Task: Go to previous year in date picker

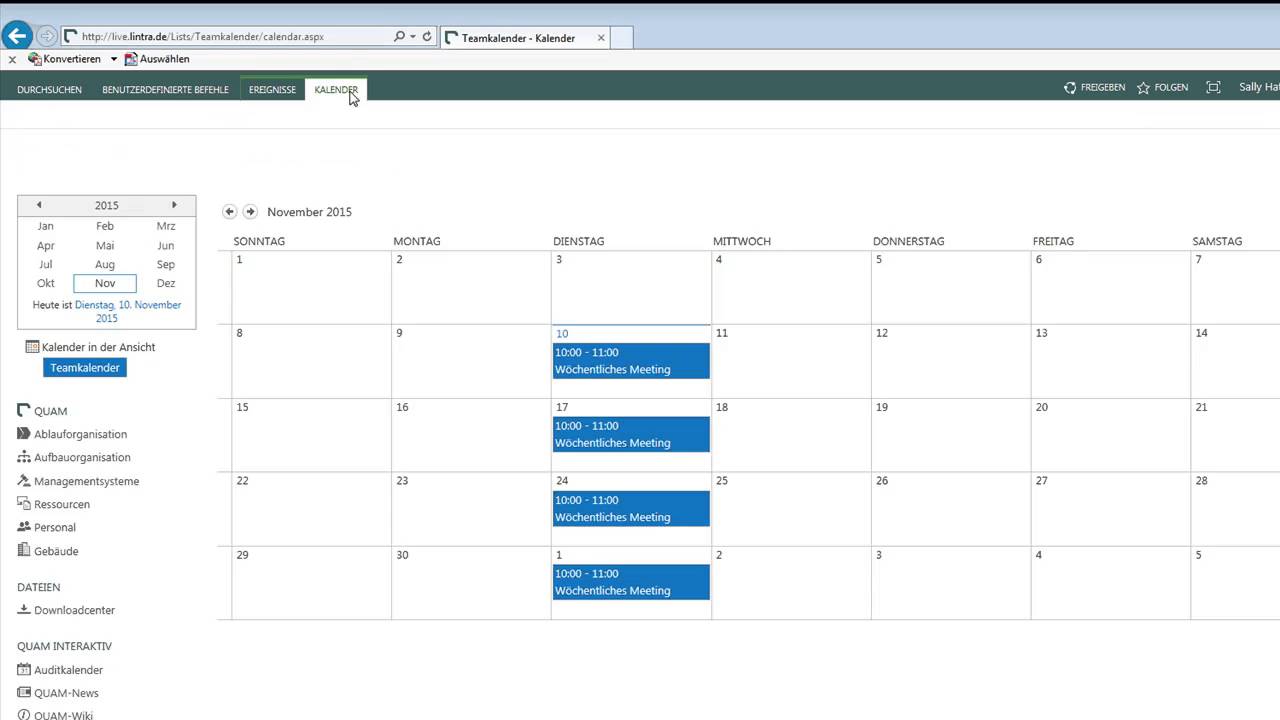Action: click(x=39, y=205)
